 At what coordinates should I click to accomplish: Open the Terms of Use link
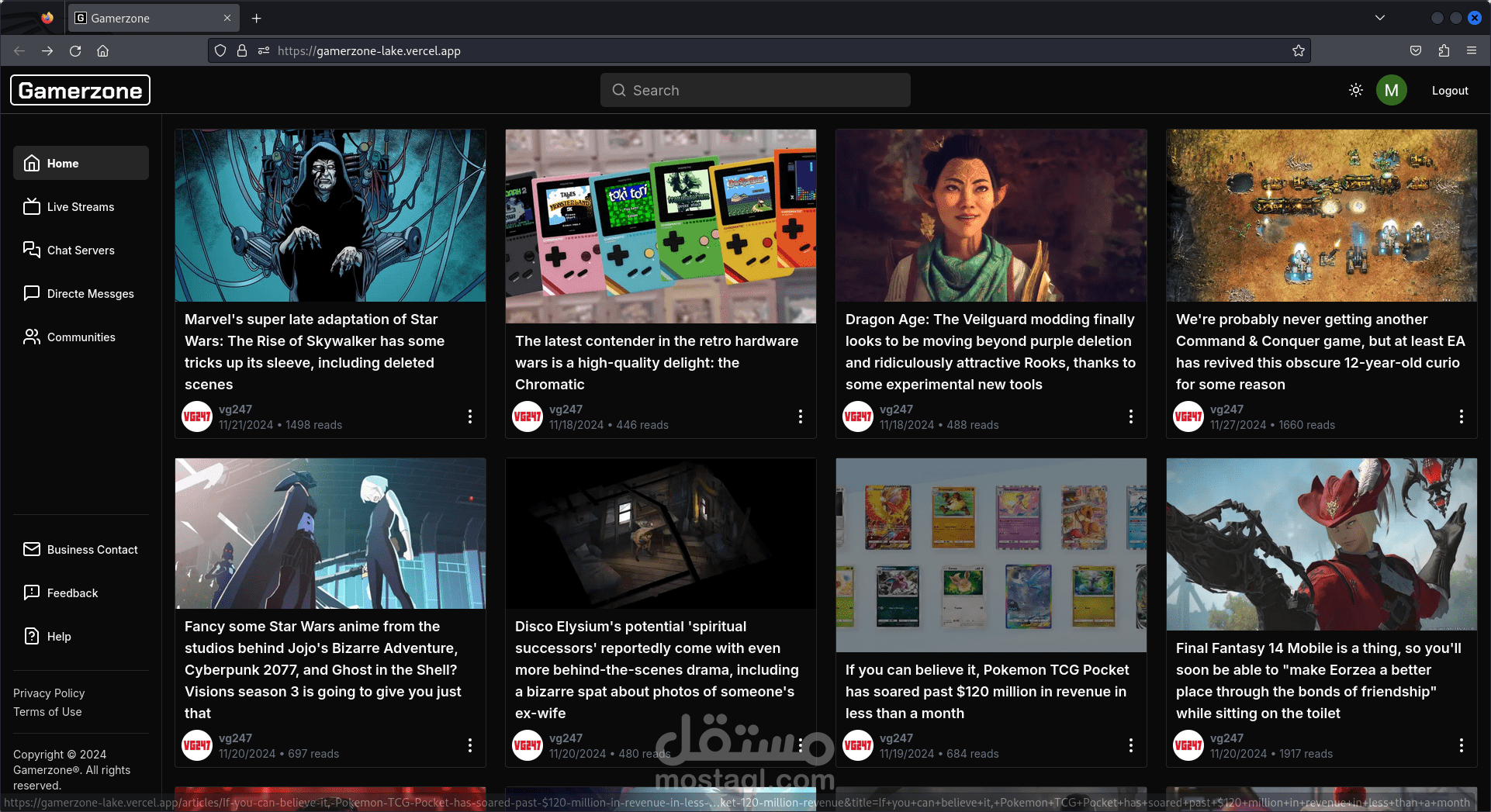[47, 711]
